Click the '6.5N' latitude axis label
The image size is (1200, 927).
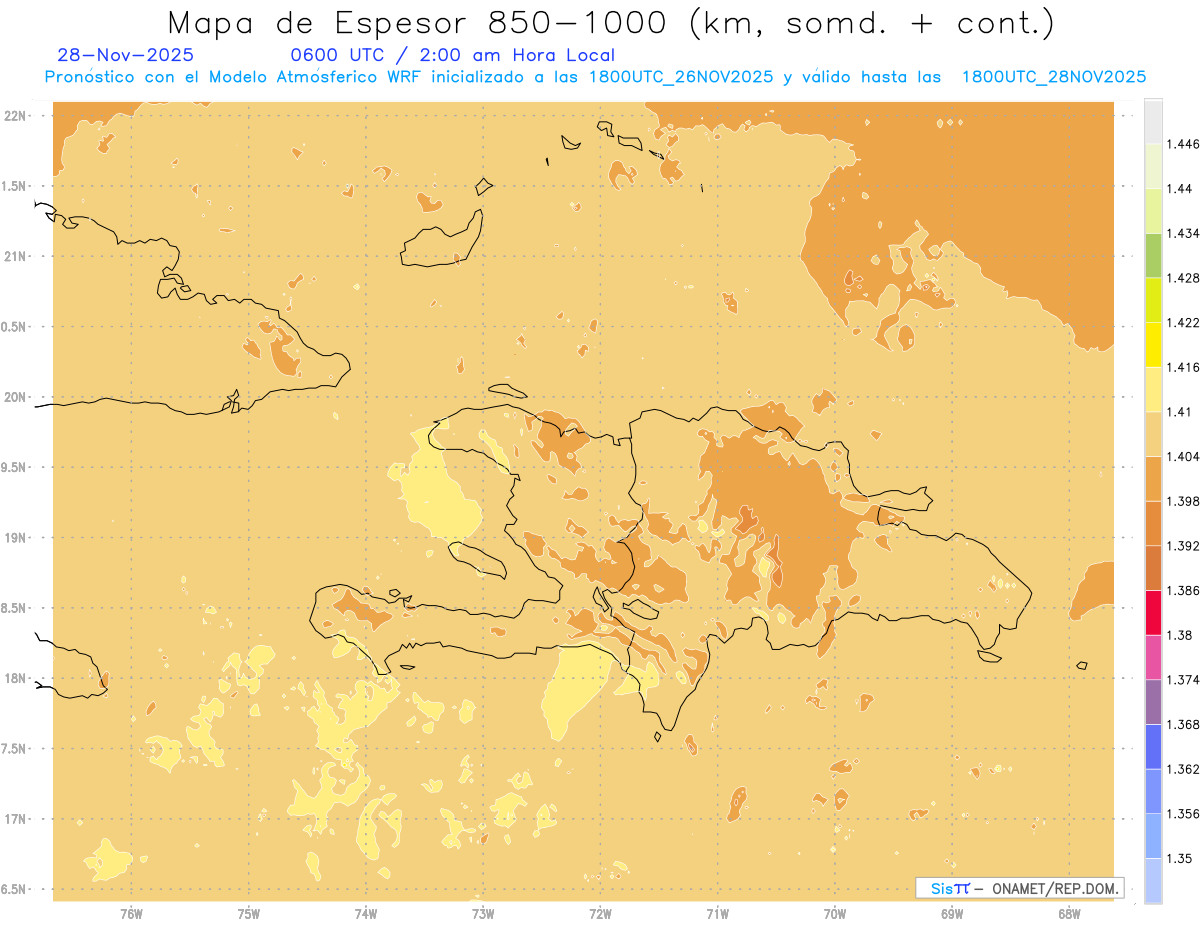tap(14, 889)
